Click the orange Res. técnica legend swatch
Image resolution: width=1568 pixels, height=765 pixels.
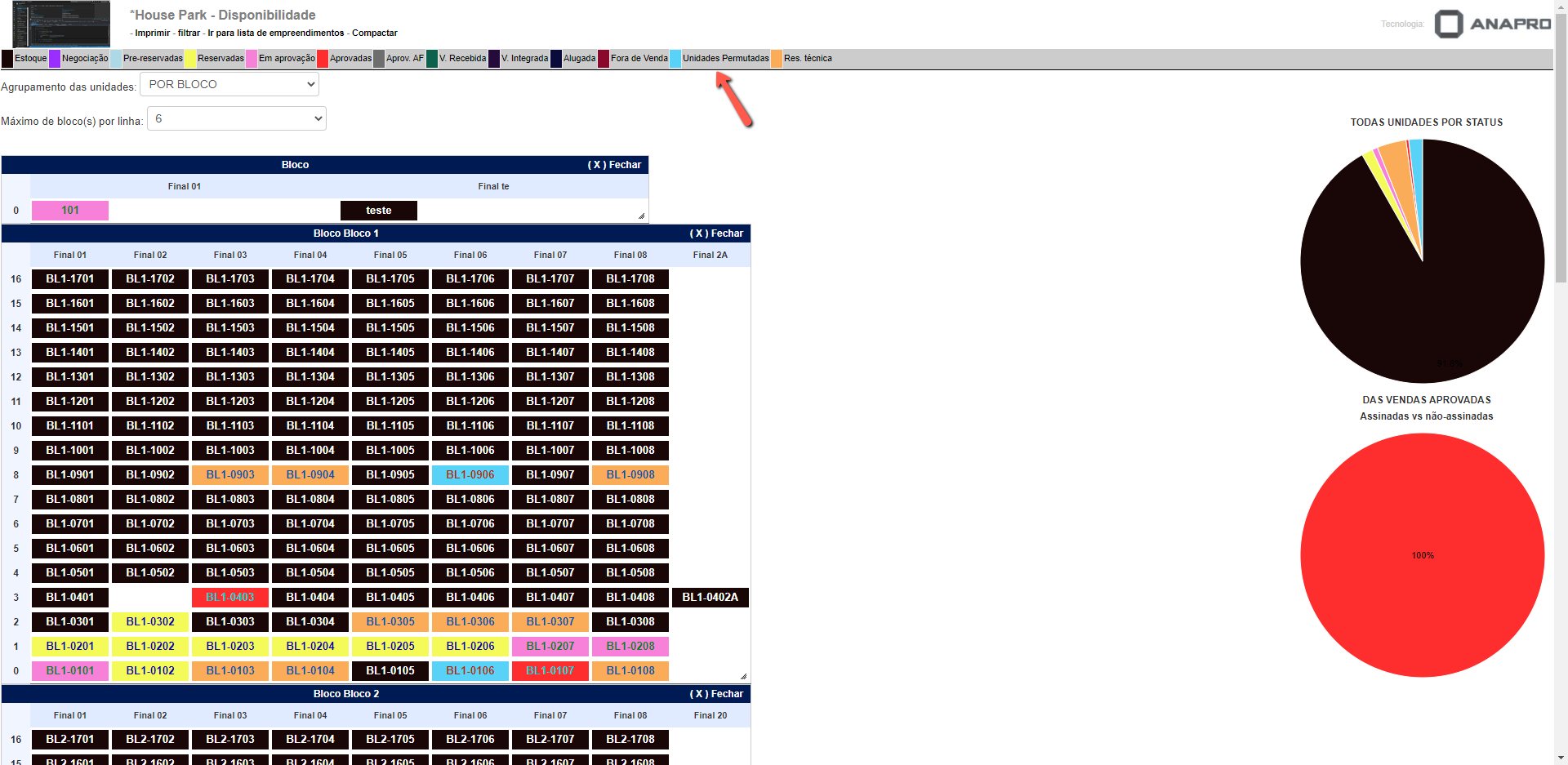[x=777, y=59]
